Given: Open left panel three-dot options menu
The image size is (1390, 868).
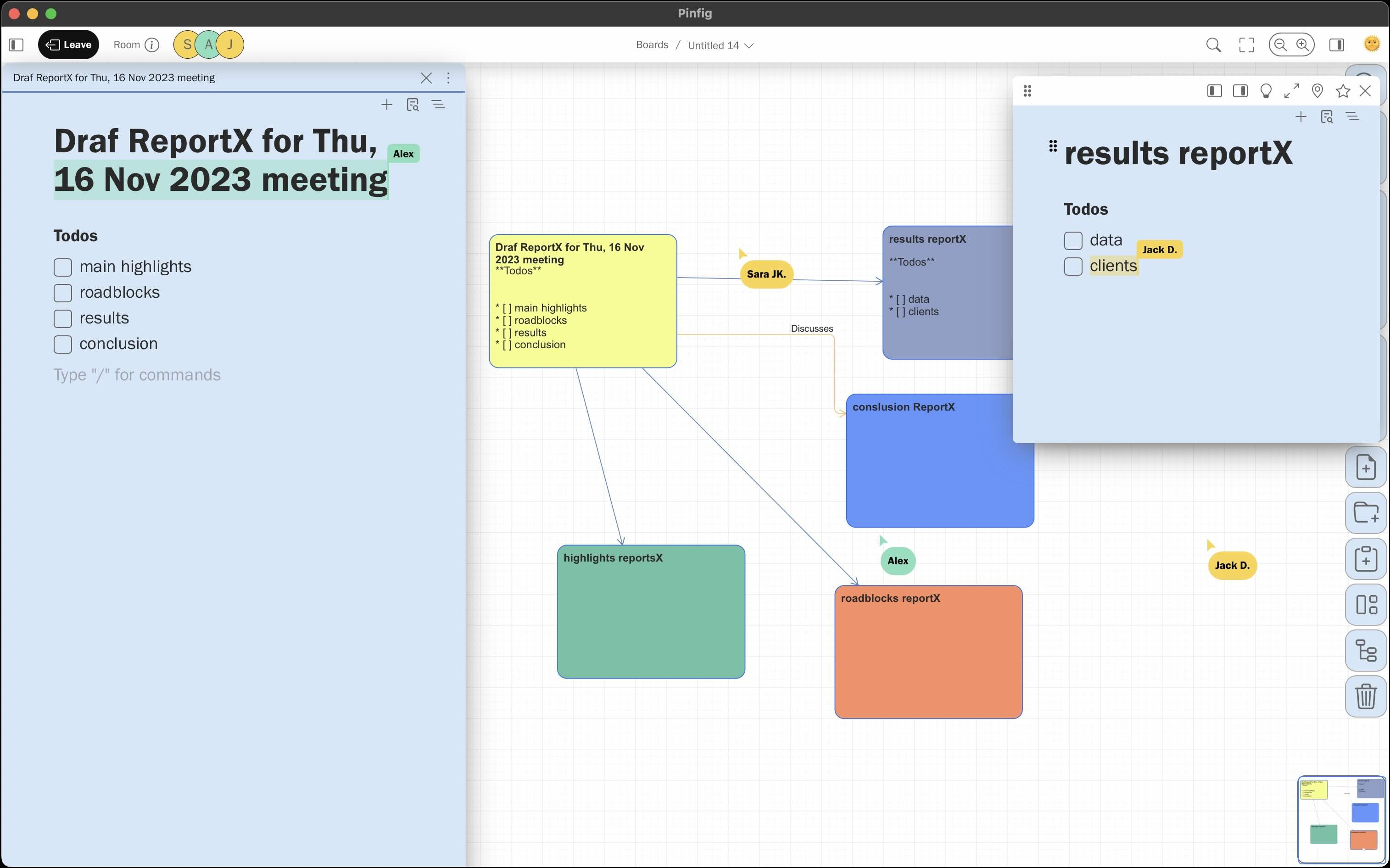Looking at the screenshot, I should pyautogui.click(x=448, y=78).
